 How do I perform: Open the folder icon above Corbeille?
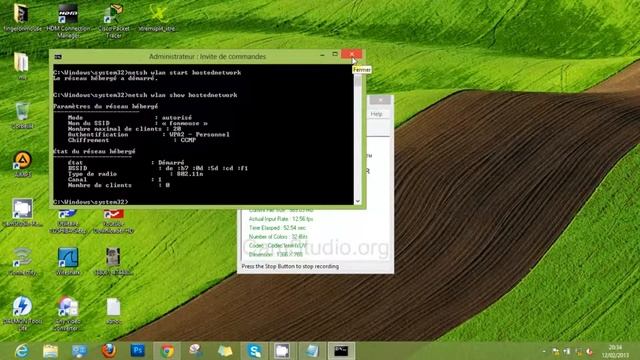(x=21, y=66)
